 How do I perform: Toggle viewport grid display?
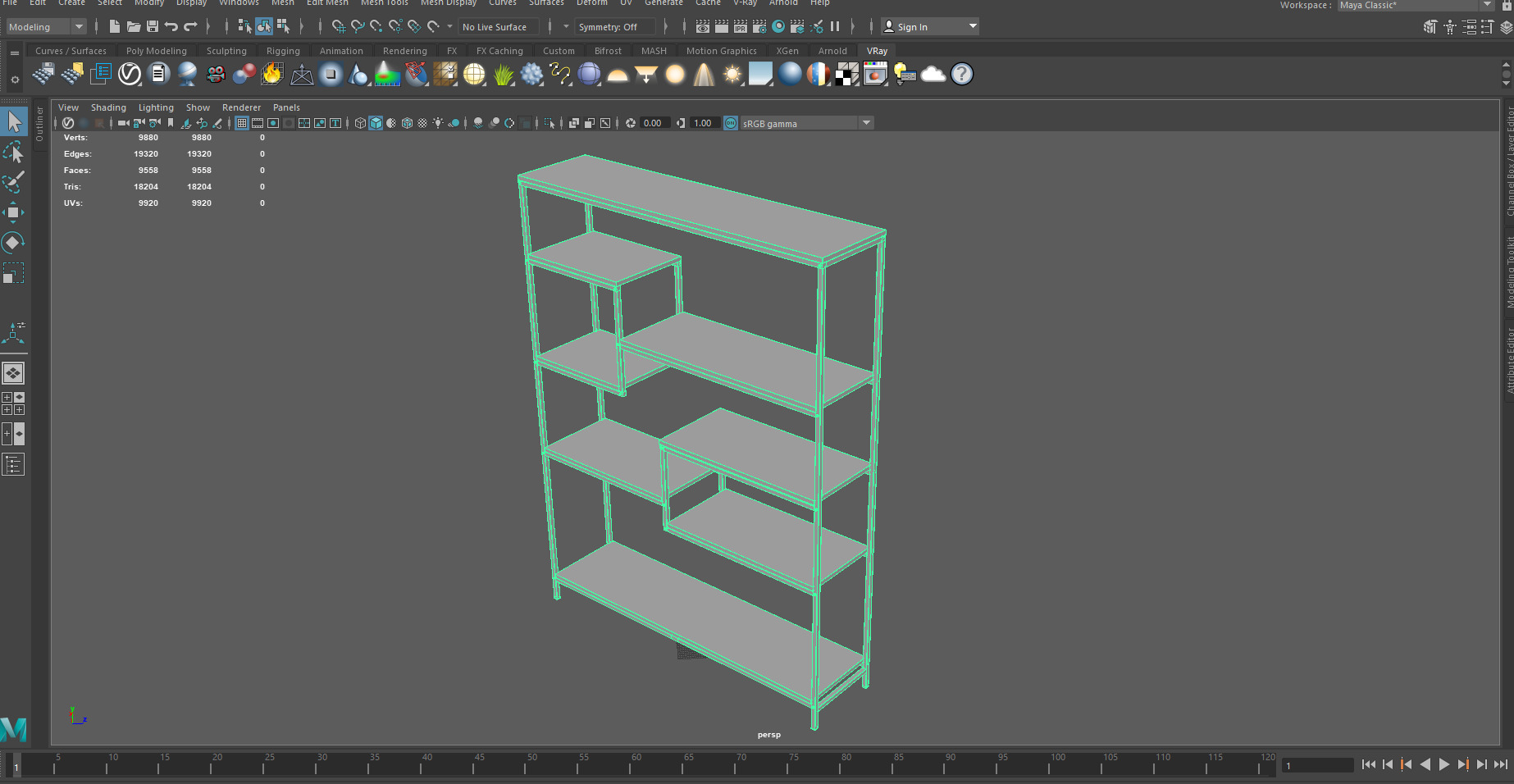pos(242,123)
